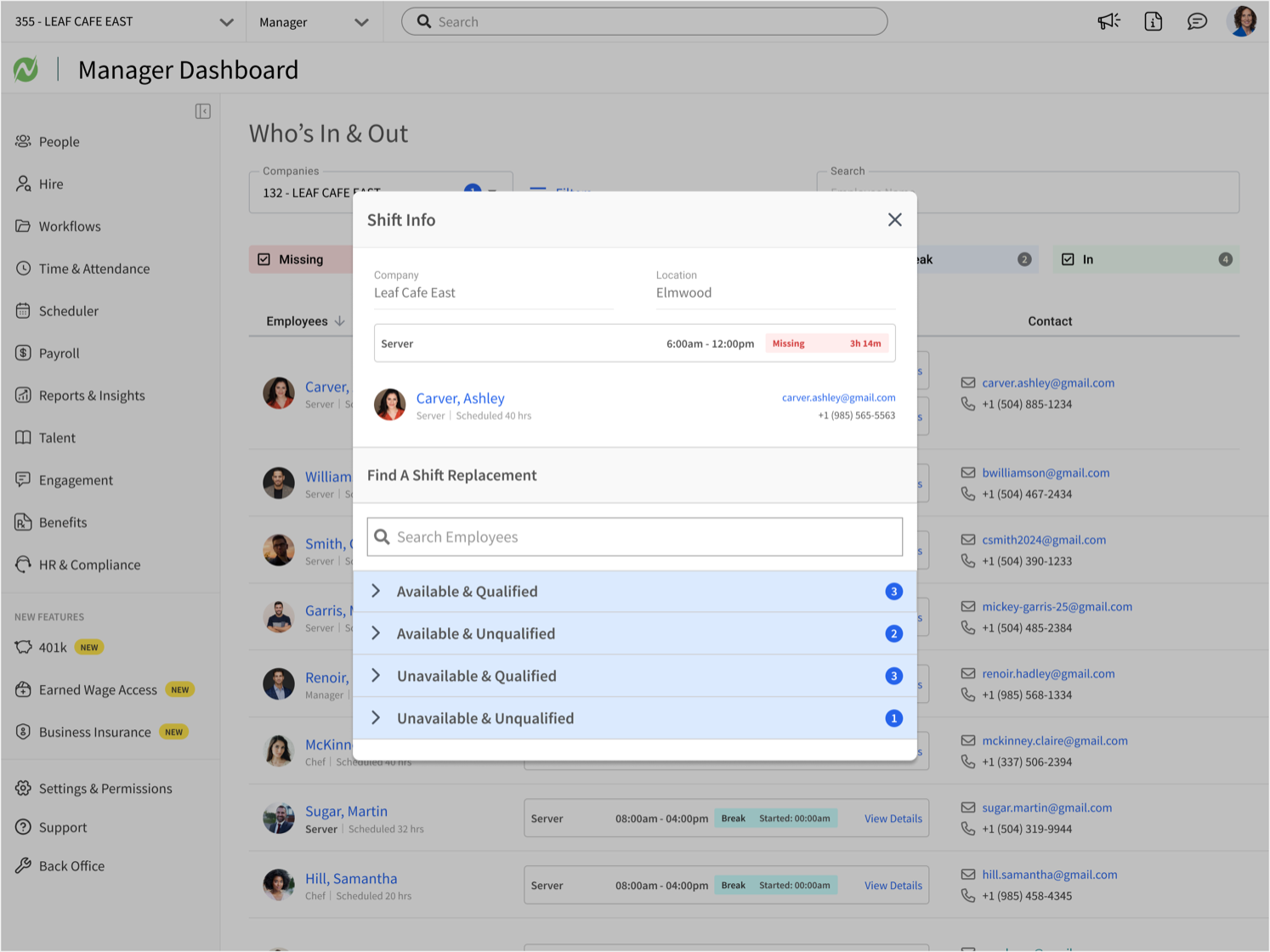Viewport: 1270px width, 952px height.
Task: Click mail icon beside carver.ashley@gmail.com in Contact column
Action: pos(967,382)
